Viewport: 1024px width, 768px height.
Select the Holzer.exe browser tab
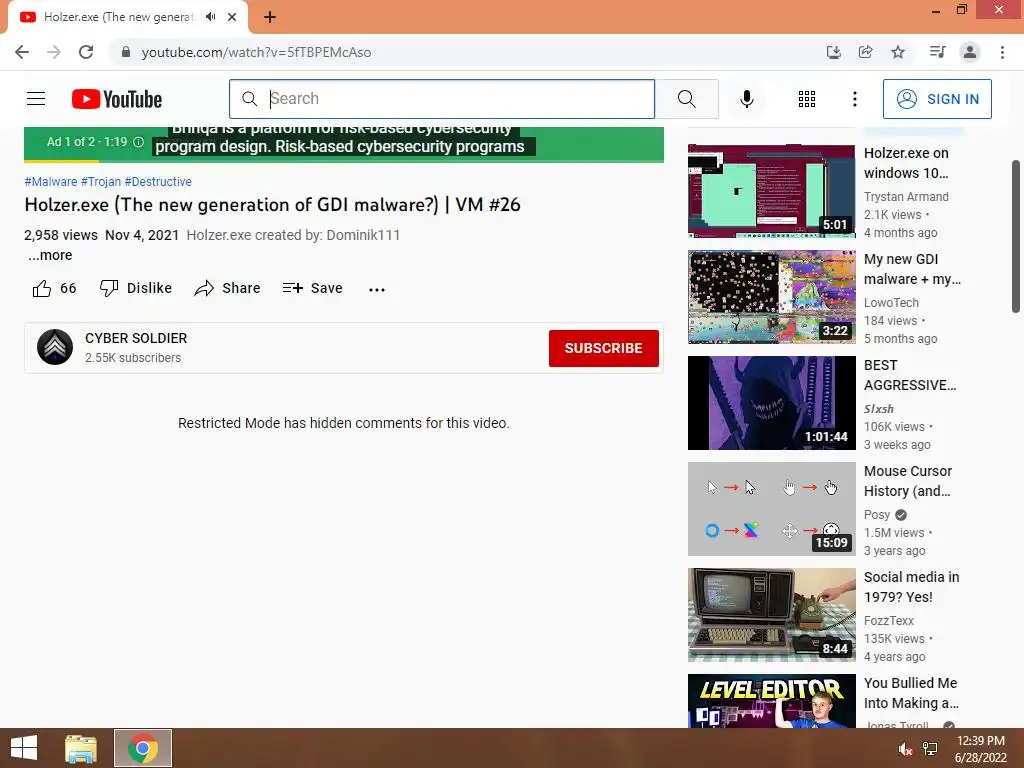(120, 17)
